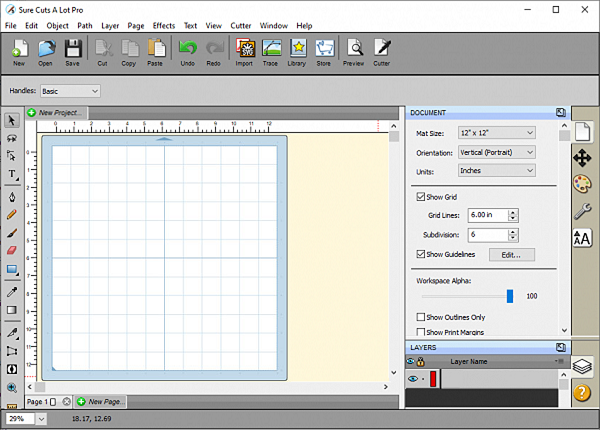Toggle all layers visibility in Layers header
This screenshot has height=430, width=600.
pos(411,361)
